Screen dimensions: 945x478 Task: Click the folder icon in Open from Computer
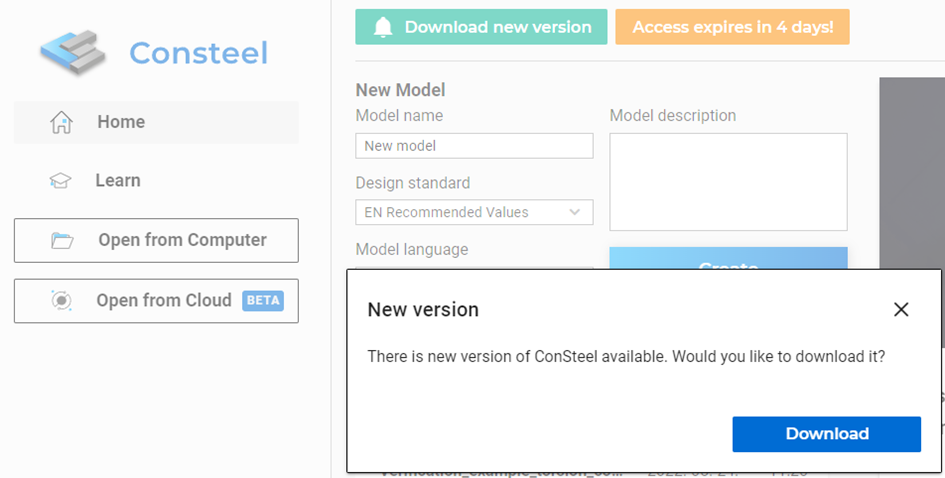pyautogui.click(x=62, y=241)
